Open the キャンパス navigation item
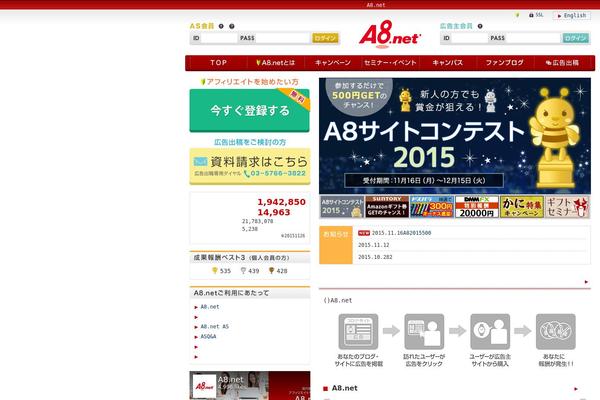 (448, 63)
